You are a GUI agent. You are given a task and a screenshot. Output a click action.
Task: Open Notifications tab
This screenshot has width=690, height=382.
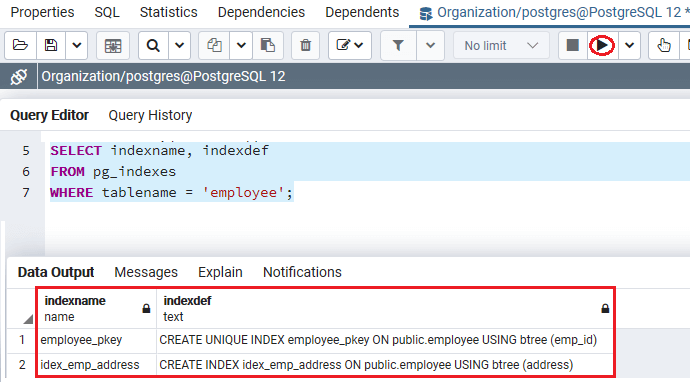pos(302,272)
